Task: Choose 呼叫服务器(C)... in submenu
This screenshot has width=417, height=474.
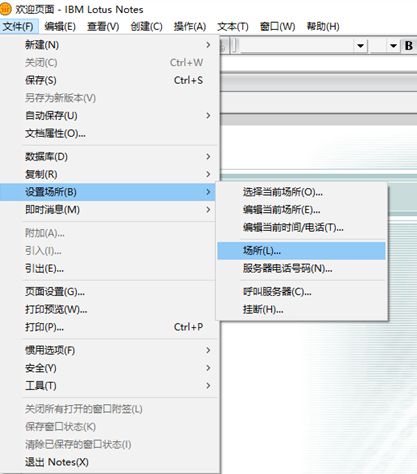Action: (x=301, y=292)
